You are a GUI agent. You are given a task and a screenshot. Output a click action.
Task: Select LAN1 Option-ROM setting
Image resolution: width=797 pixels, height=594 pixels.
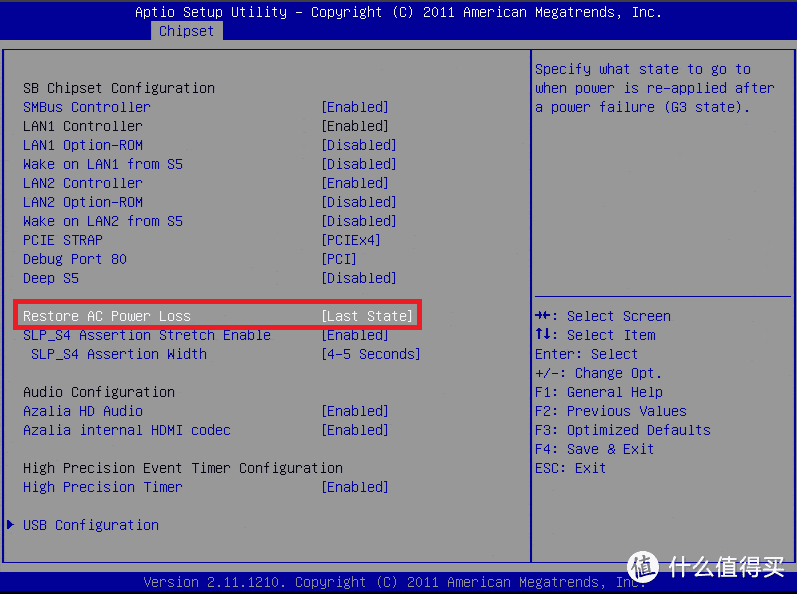coord(83,145)
